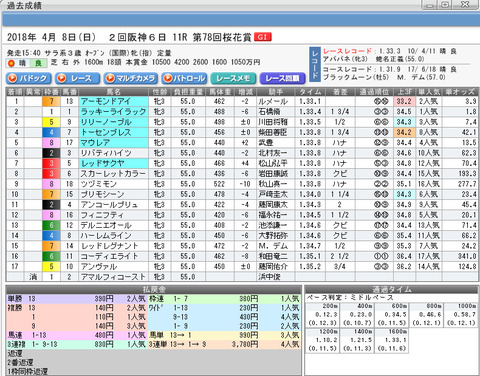Click the 馬連 1-13 payout row
The image size is (480, 376).
(77, 335)
